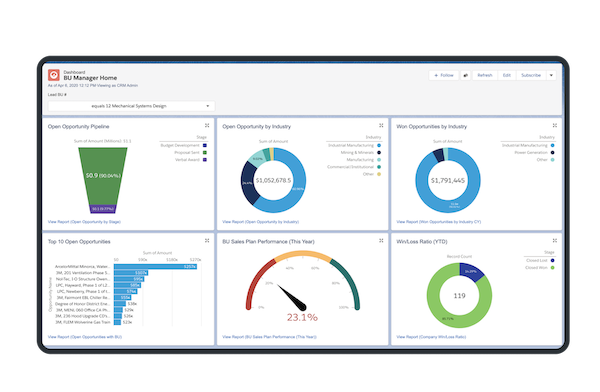Viewport: 600px width, 392px height.
Task: Click the Budget Development legend swatch
Action: 205,145
